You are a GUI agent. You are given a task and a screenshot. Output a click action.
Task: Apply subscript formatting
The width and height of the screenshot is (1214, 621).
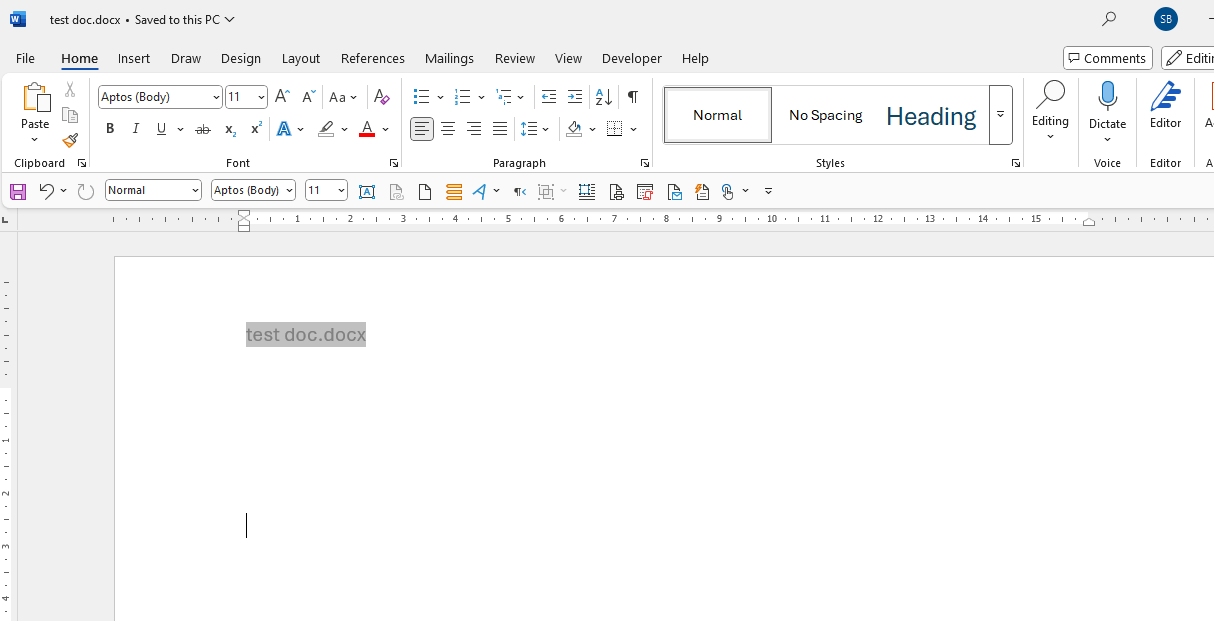[230, 129]
